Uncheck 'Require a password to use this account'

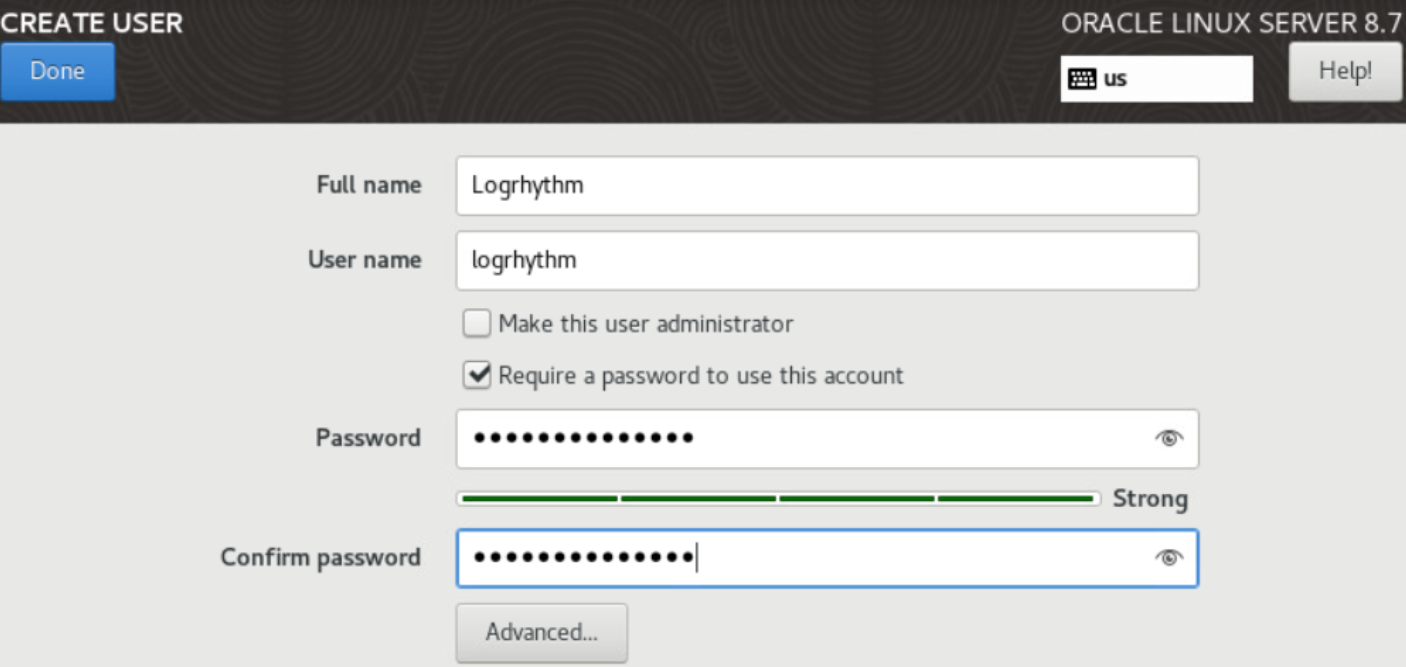click(x=477, y=376)
